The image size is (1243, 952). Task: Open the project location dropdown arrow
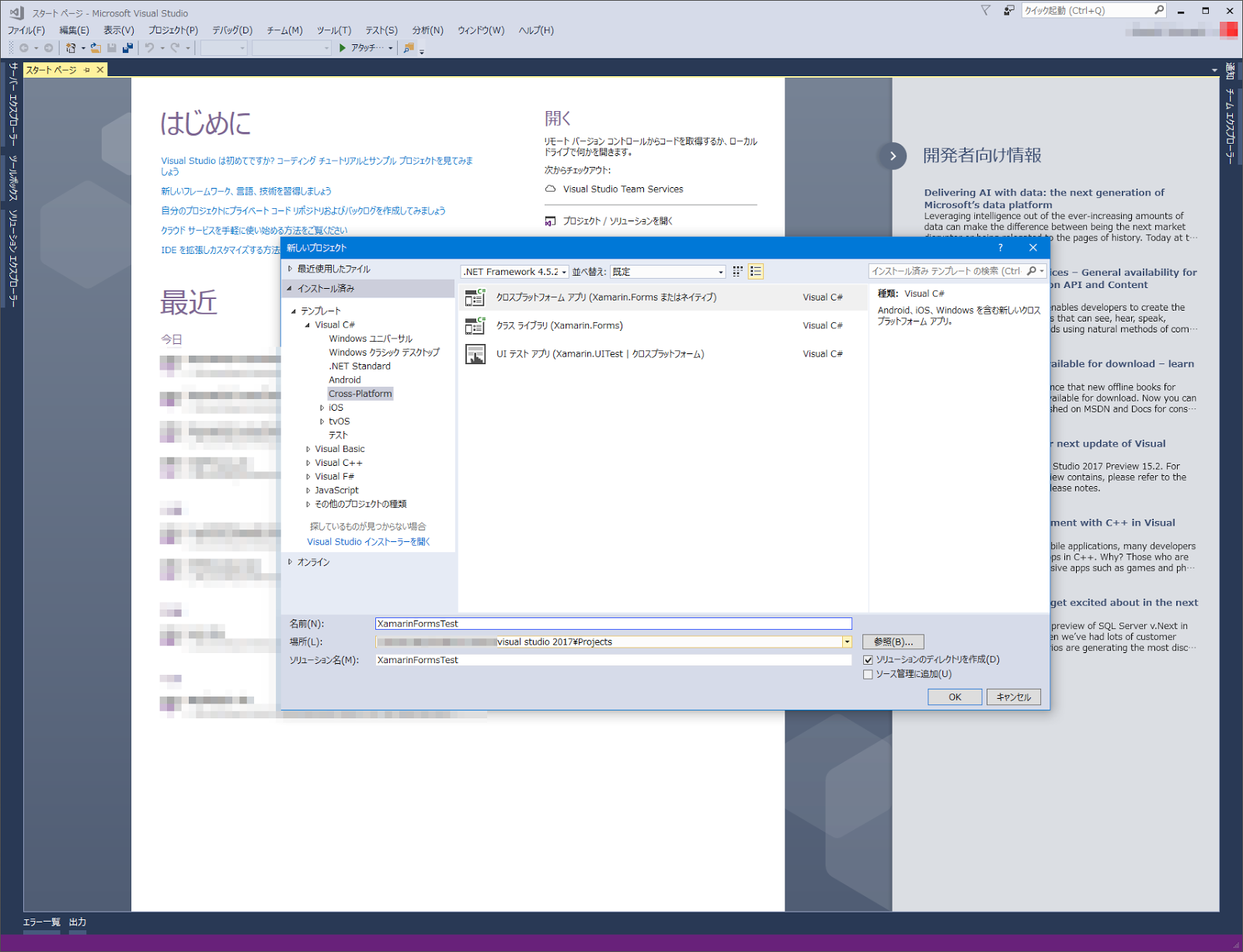pos(847,642)
